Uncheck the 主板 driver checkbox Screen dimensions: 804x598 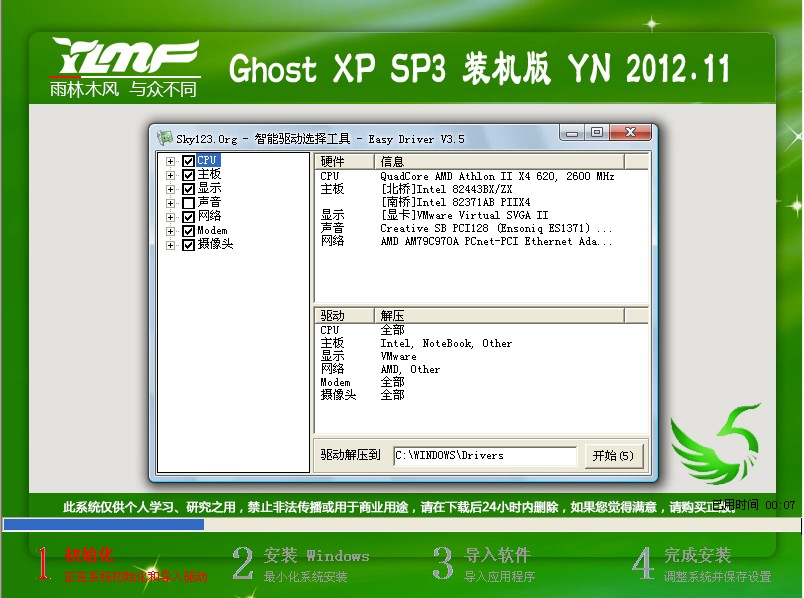coord(188,175)
